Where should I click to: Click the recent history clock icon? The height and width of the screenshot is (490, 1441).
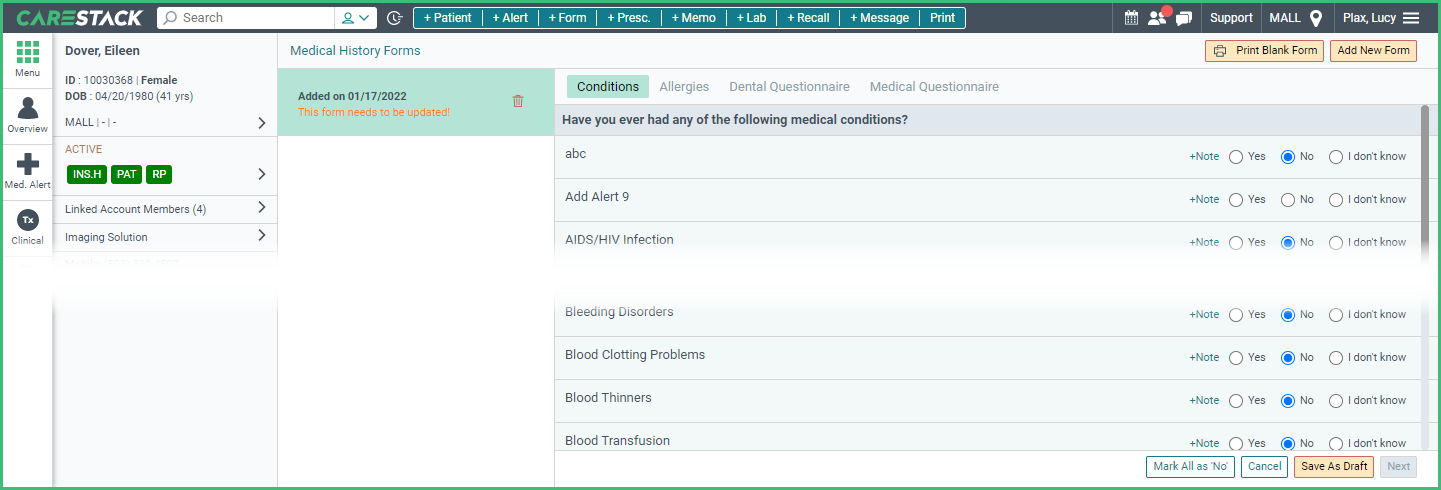pyautogui.click(x=395, y=18)
